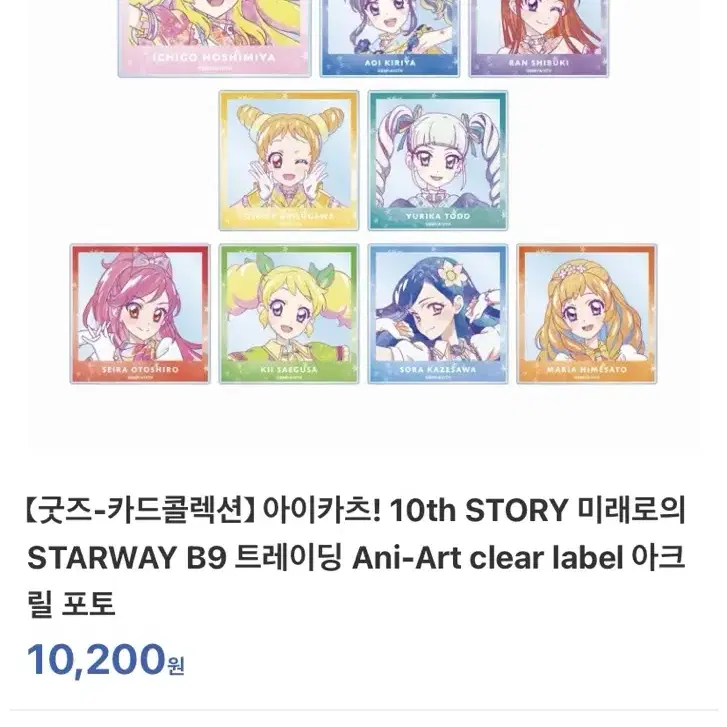Viewport: 727px width, 727px height.
Task: Click the SORA KAZESAWA name label
Action: 438,370
